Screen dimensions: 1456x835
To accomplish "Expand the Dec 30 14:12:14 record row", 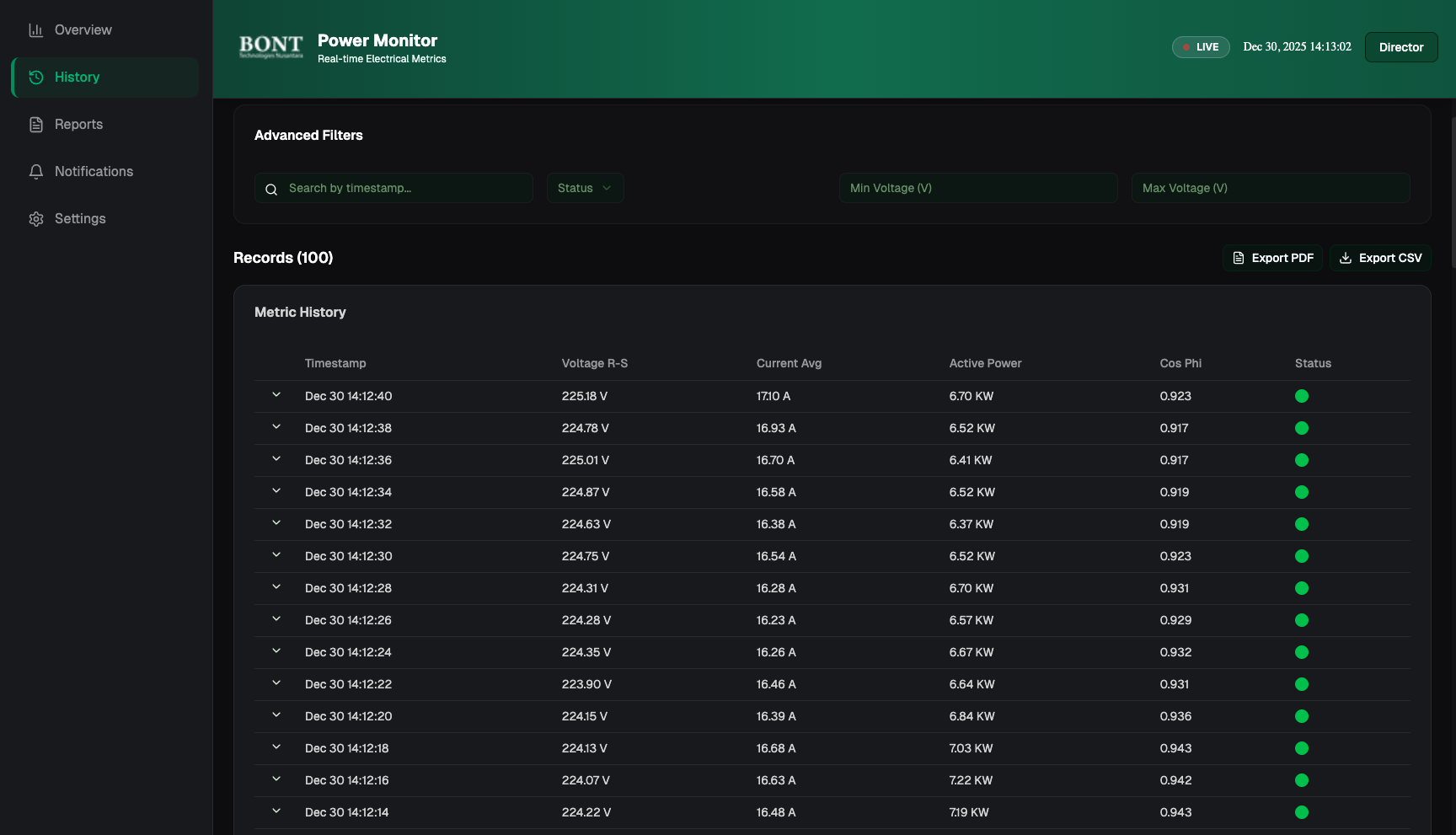I will [276, 811].
